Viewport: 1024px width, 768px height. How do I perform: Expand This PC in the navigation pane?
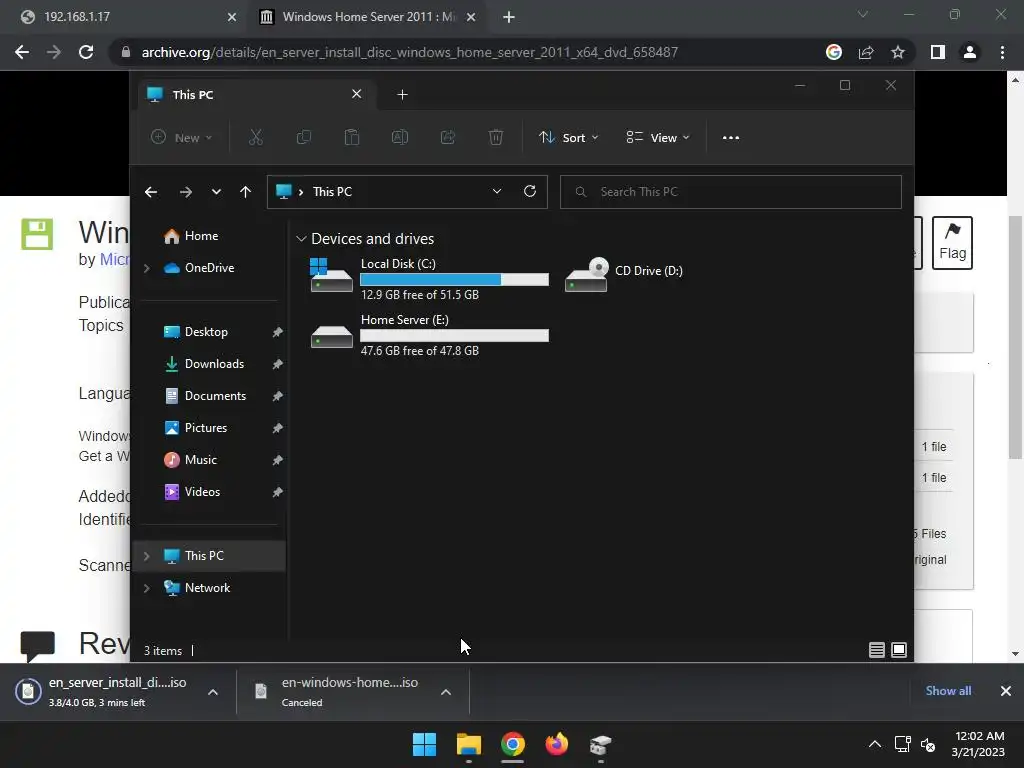147,556
